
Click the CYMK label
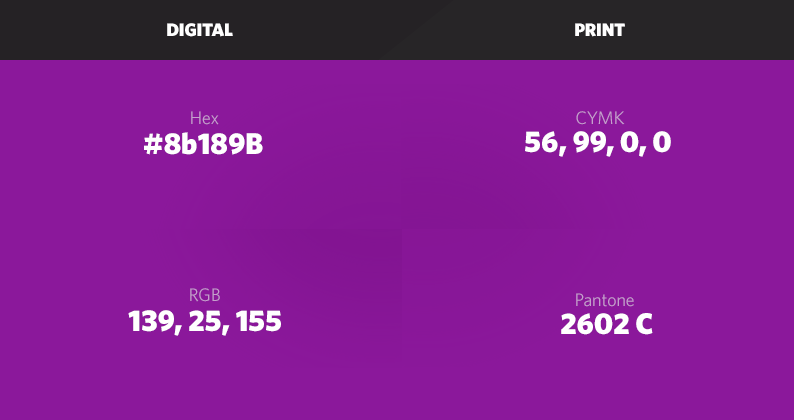tap(600, 118)
